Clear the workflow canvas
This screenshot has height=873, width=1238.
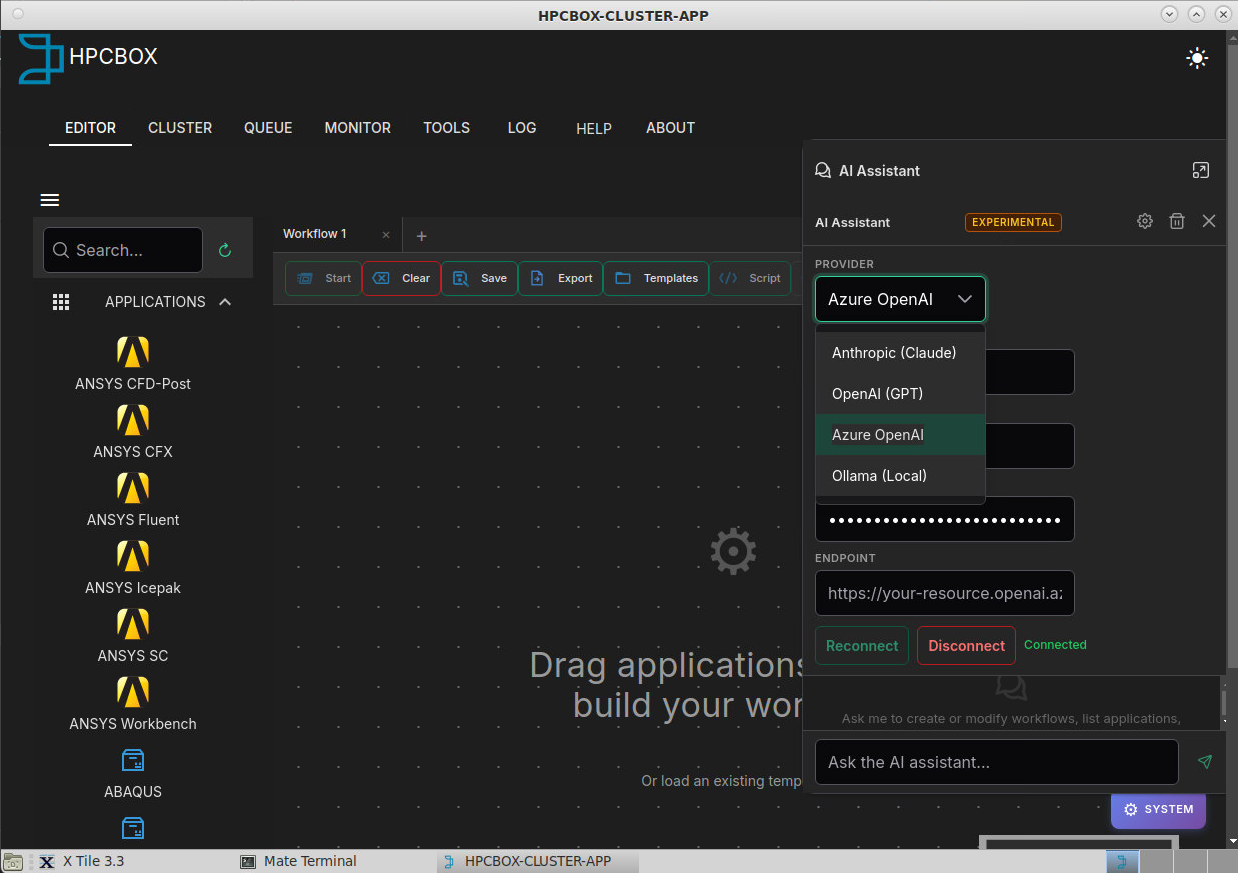pos(401,278)
